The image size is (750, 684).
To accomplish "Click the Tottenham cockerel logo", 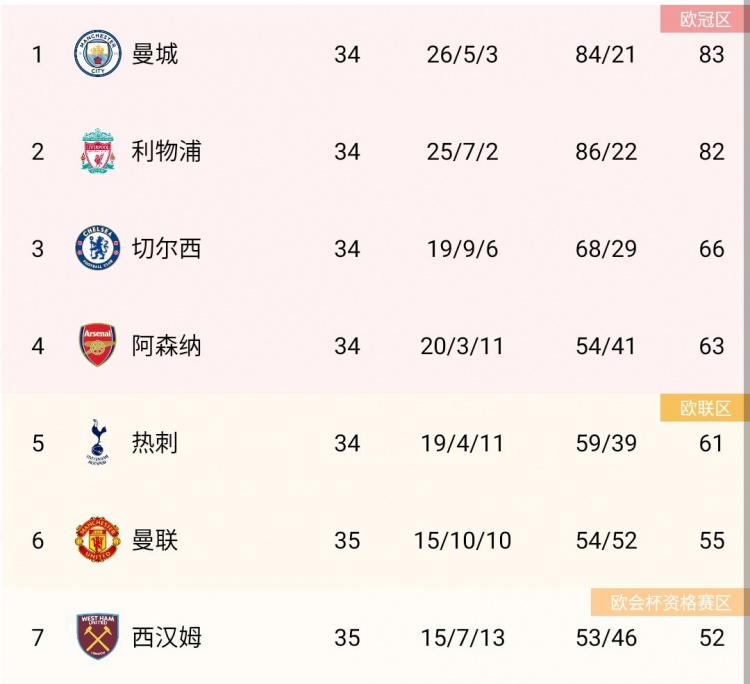I will pos(98,442).
